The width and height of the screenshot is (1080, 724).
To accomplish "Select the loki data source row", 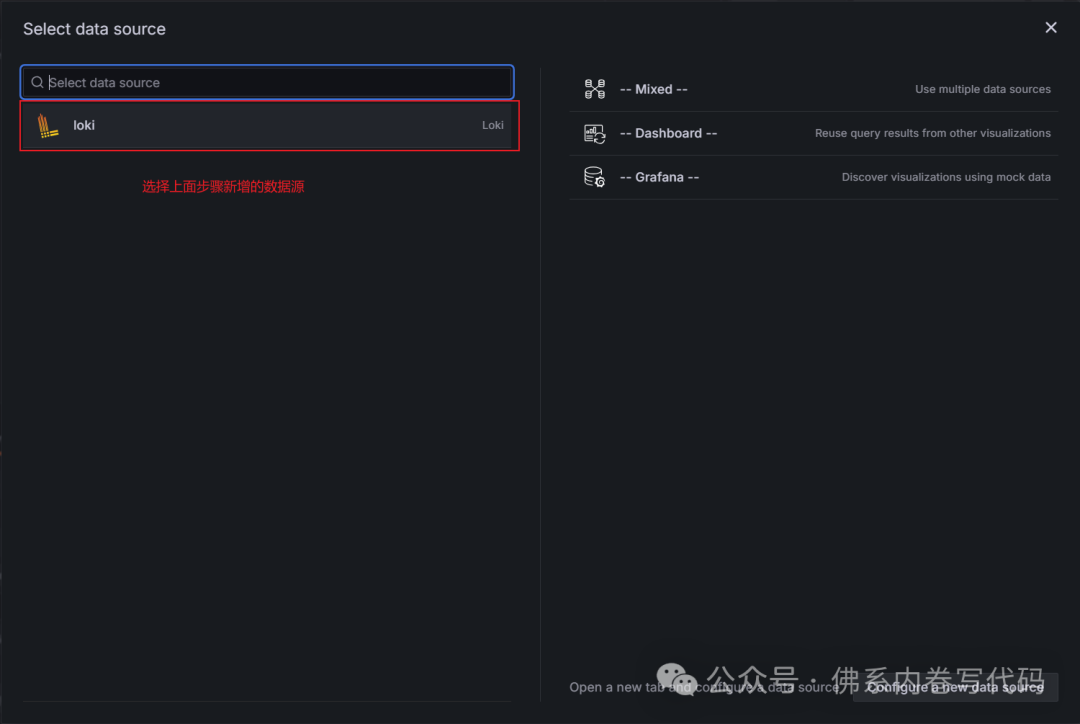I will pos(269,125).
